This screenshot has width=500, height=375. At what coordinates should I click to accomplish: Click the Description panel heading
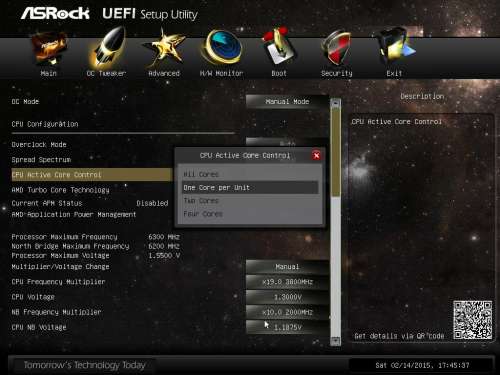click(x=422, y=97)
